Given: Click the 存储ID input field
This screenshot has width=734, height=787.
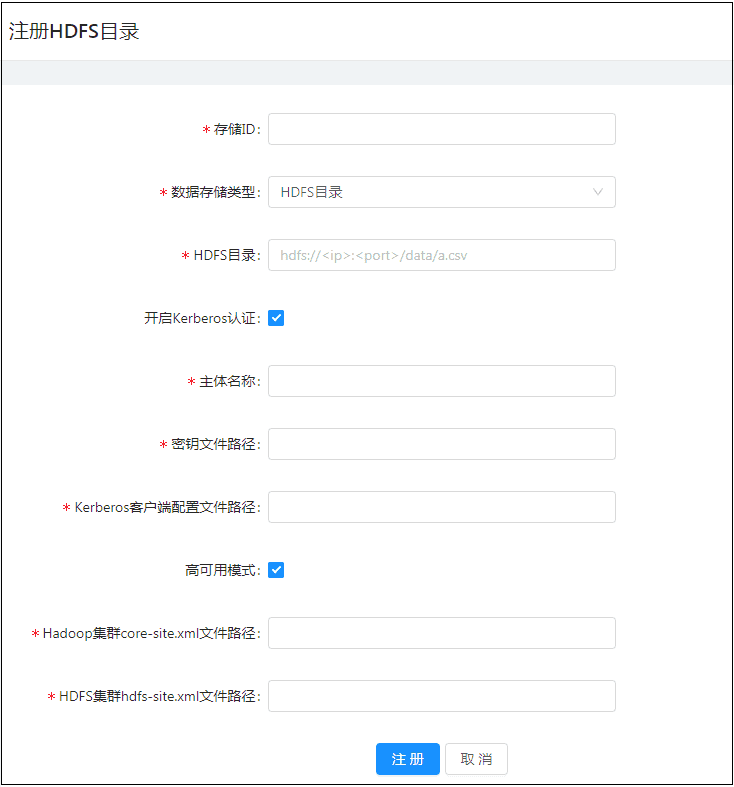Looking at the screenshot, I should [441, 129].
